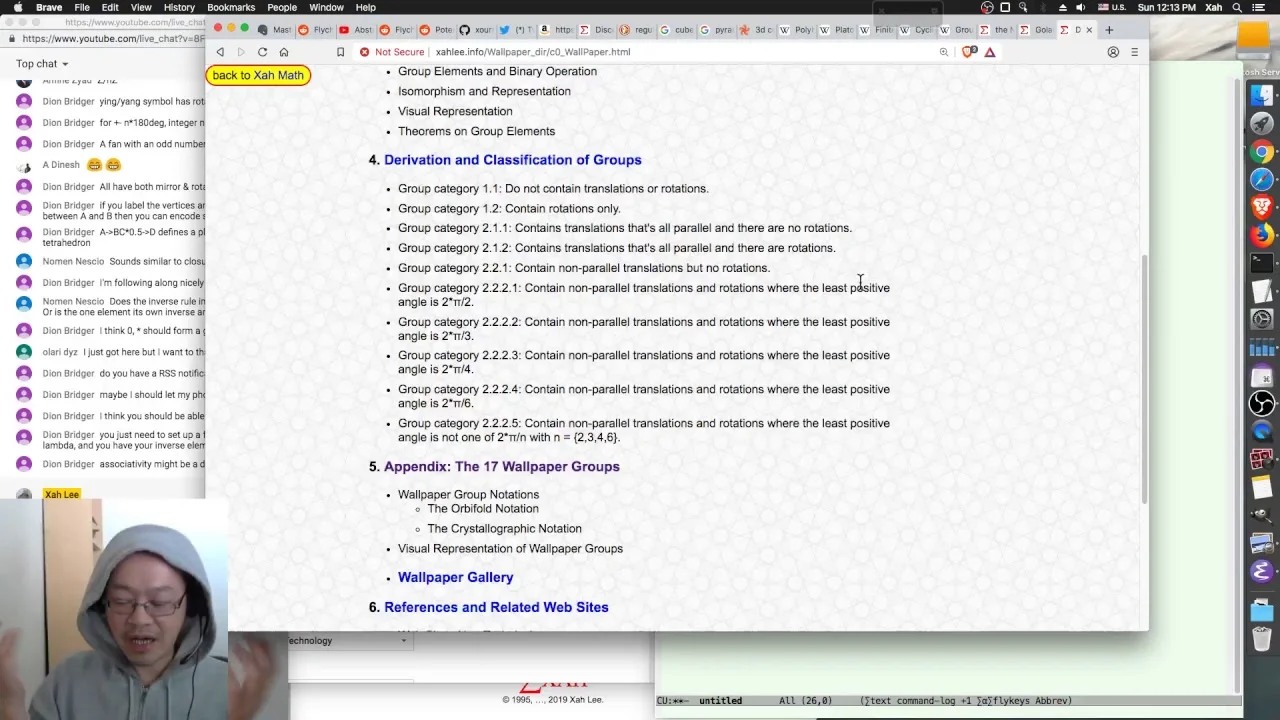Bookmark this page with the bookmark icon
The width and height of the screenshot is (1280, 720).
click(x=340, y=52)
